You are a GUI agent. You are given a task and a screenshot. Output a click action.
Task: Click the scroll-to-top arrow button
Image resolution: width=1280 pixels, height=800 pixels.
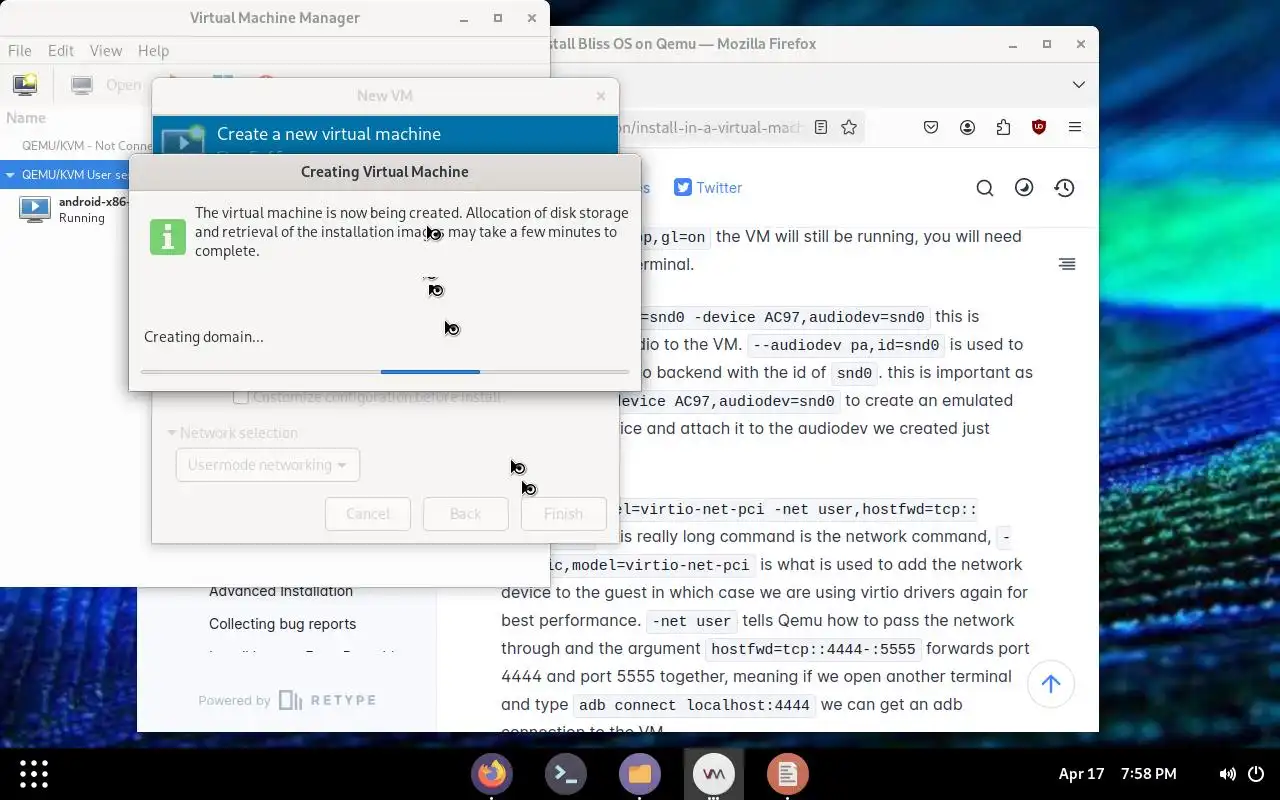1050,684
